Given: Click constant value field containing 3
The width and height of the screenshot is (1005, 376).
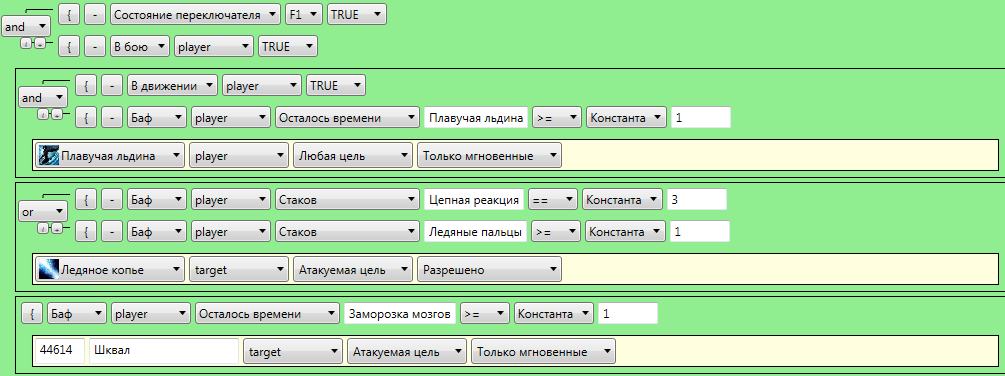Looking at the screenshot, I should [697, 200].
